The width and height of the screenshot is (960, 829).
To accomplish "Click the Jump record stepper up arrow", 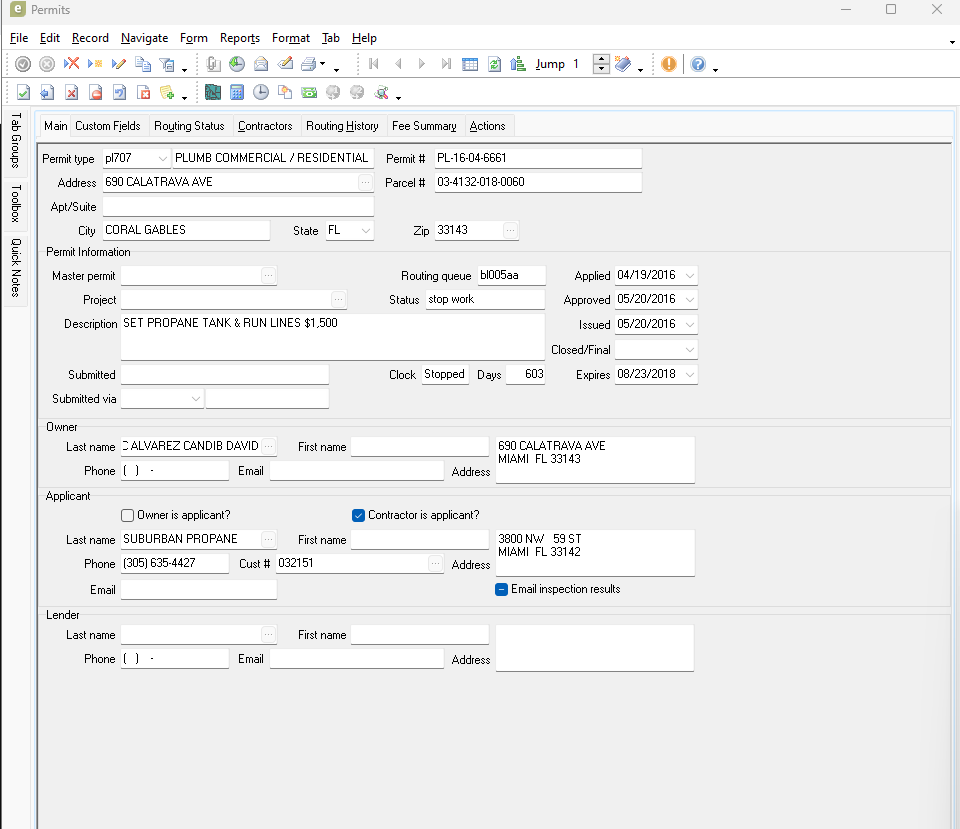I will [601, 59].
